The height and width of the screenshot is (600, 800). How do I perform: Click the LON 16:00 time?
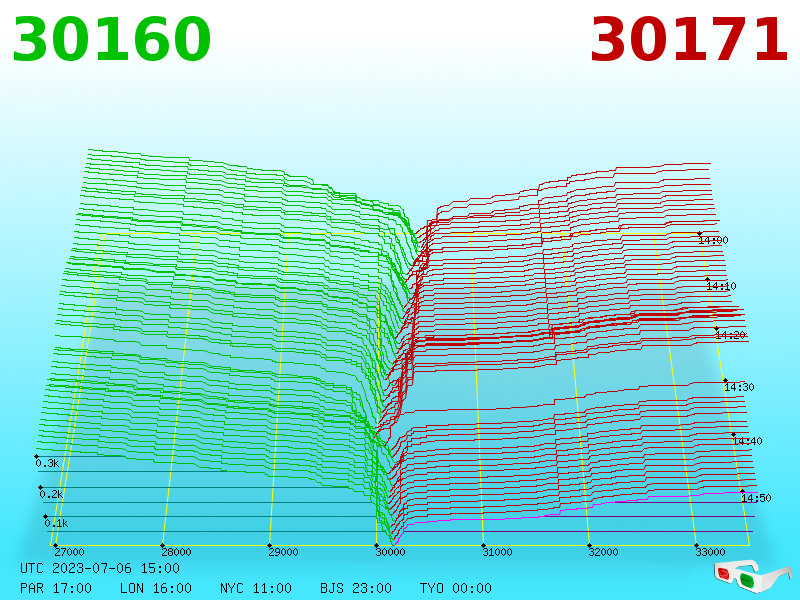click(x=156, y=588)
